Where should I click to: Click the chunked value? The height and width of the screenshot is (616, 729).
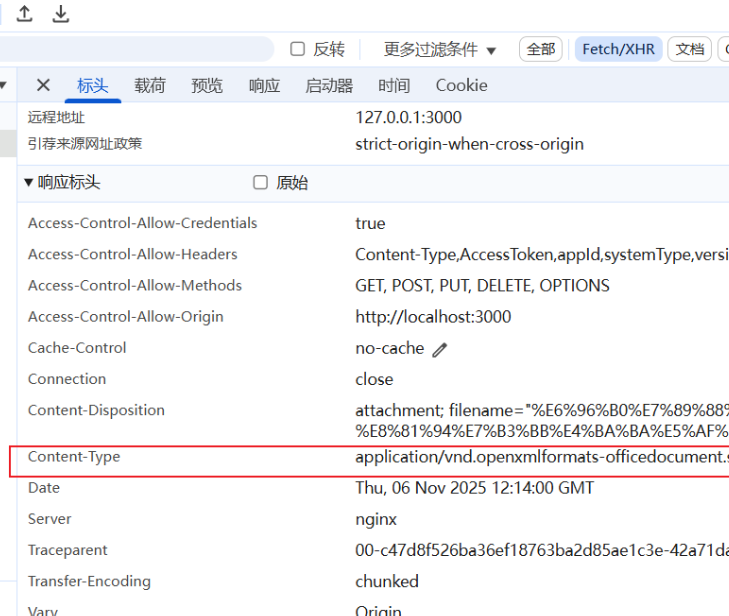[387, 582]
